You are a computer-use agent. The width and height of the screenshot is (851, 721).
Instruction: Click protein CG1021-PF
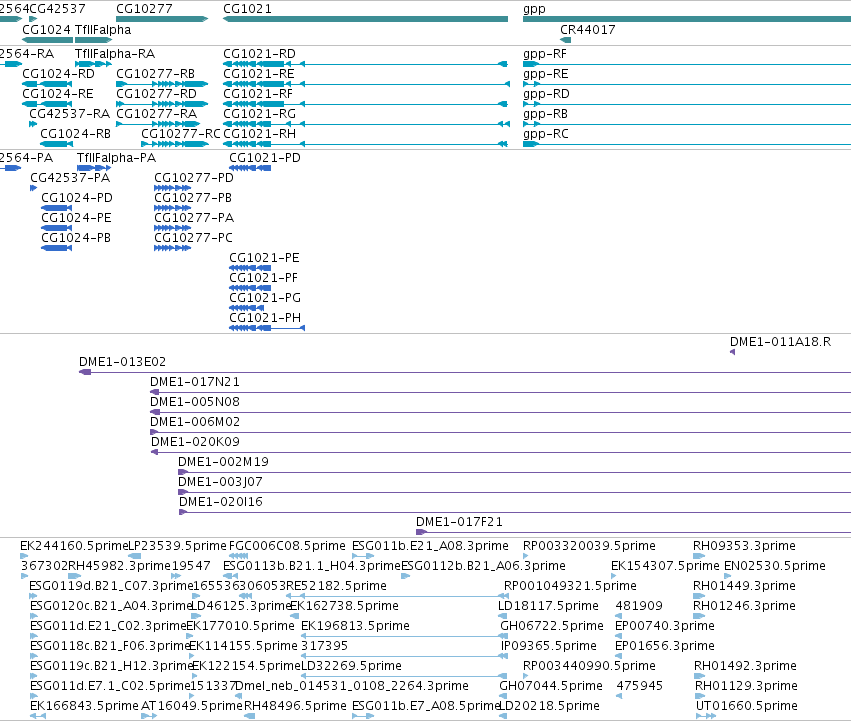(x=263, y=278)
